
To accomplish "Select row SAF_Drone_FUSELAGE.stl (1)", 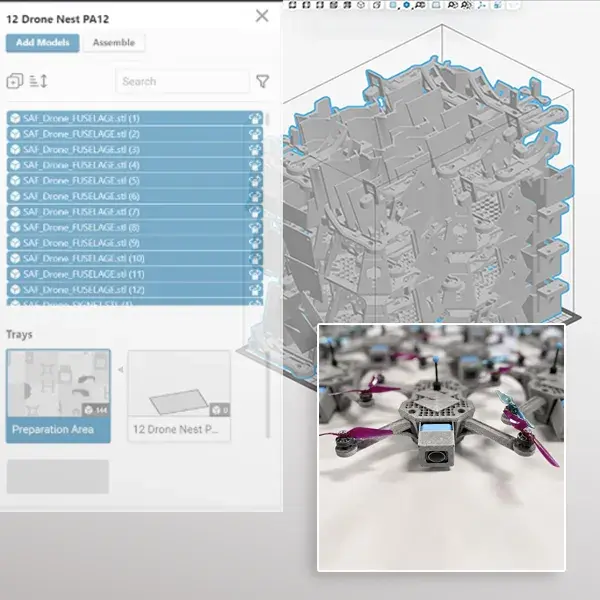I will [135, 118].
